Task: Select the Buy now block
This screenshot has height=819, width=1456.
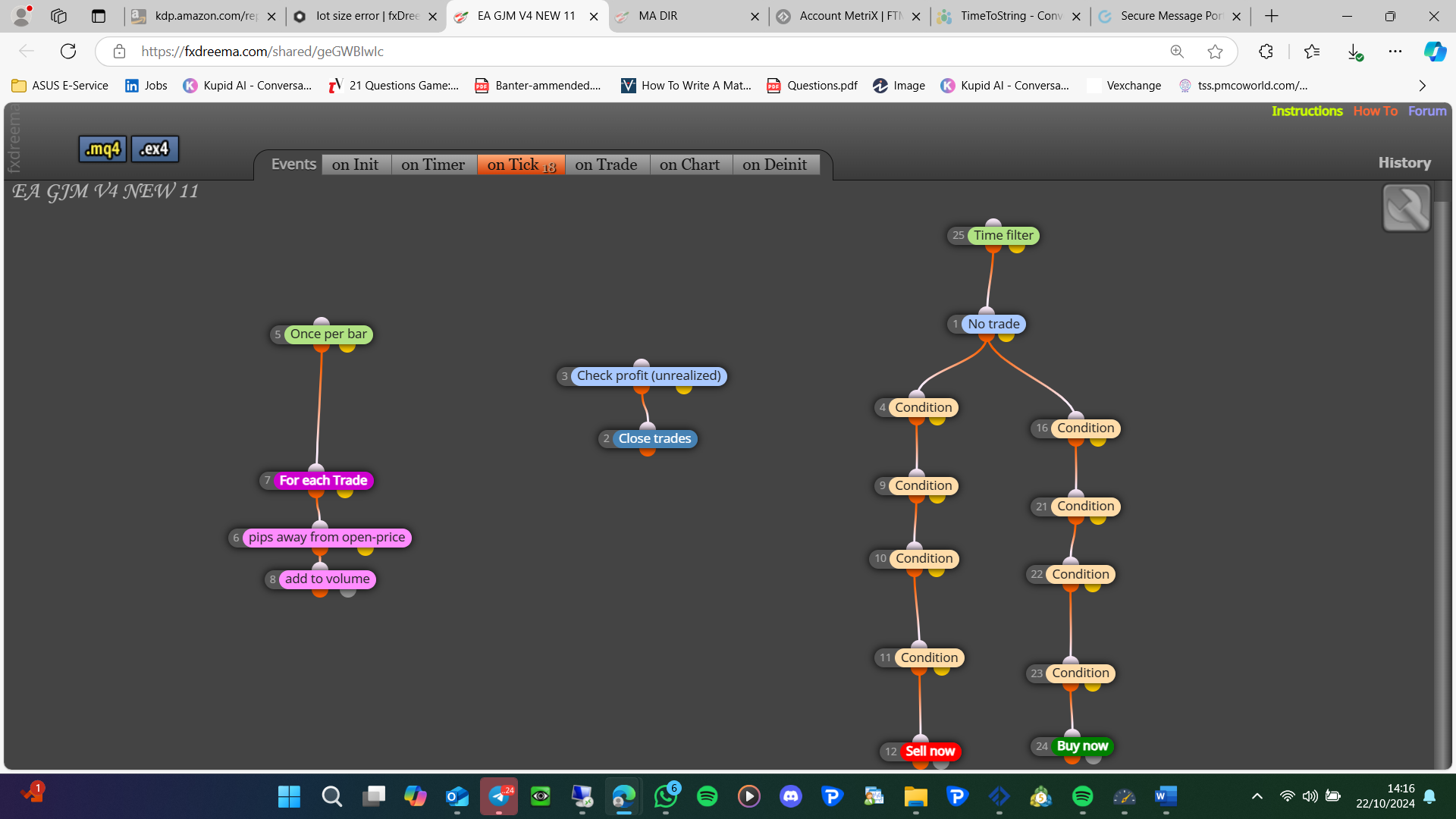Action: (1082, 745)
